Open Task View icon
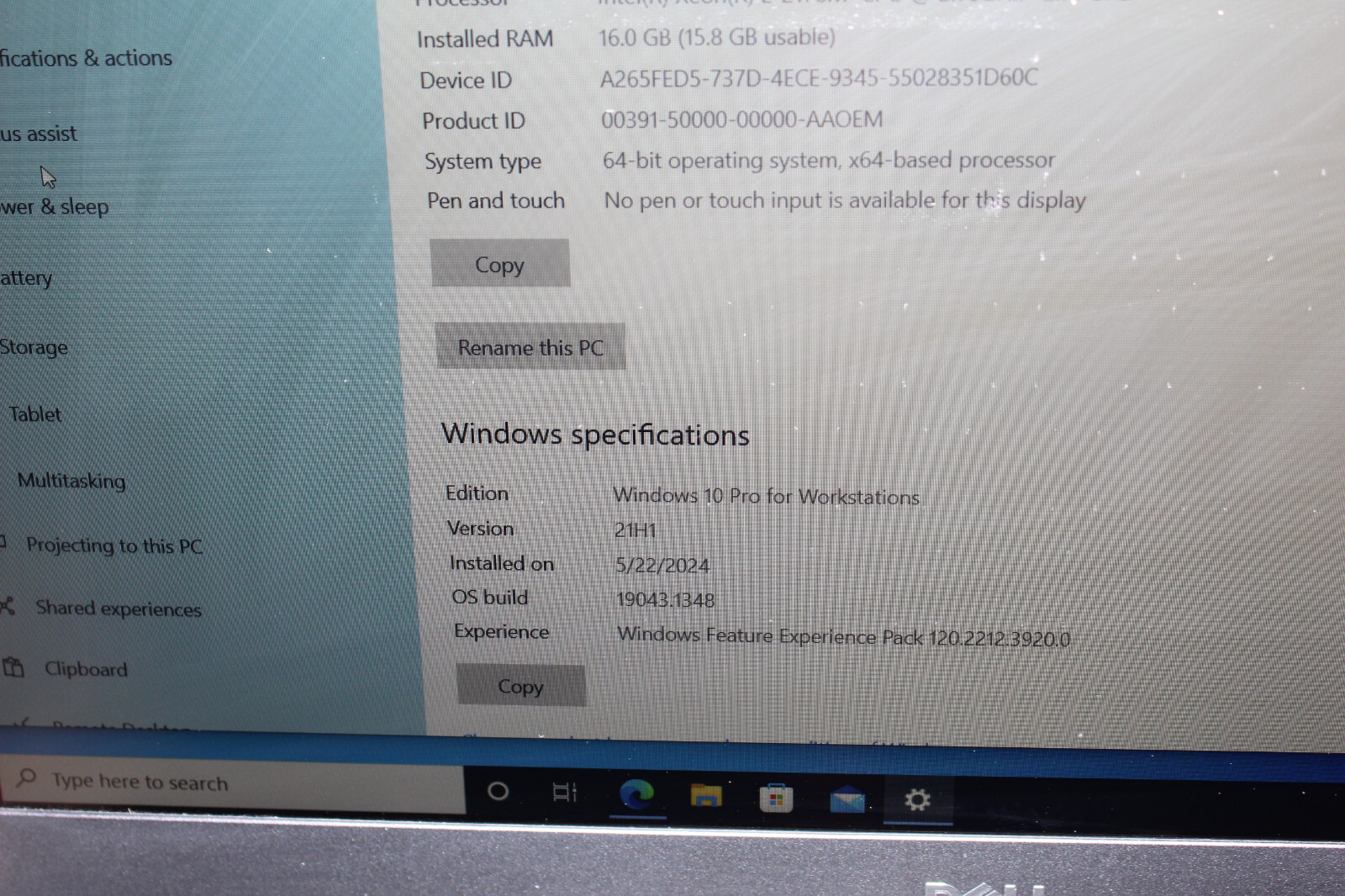The width and height of the screenshot is (1345, 896). pos(565,792)
